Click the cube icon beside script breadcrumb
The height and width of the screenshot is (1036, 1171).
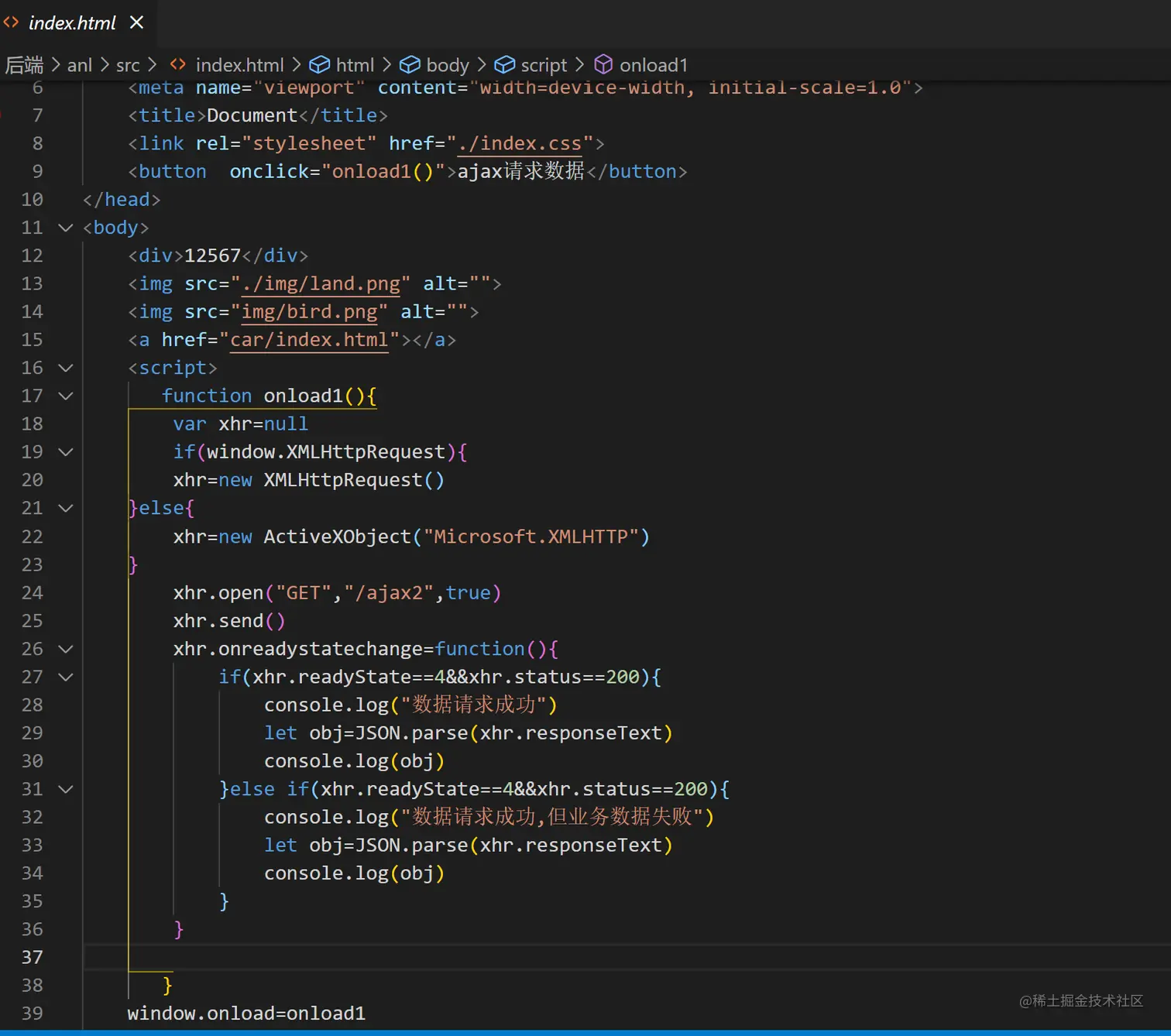505,65
